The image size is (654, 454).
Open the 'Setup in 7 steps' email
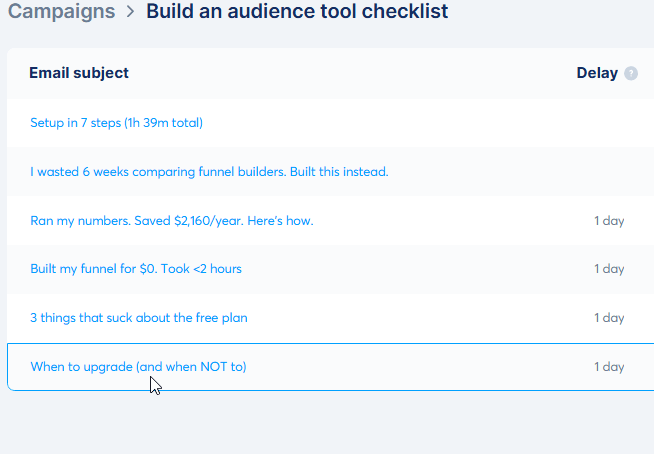click(x=116, y=123)
